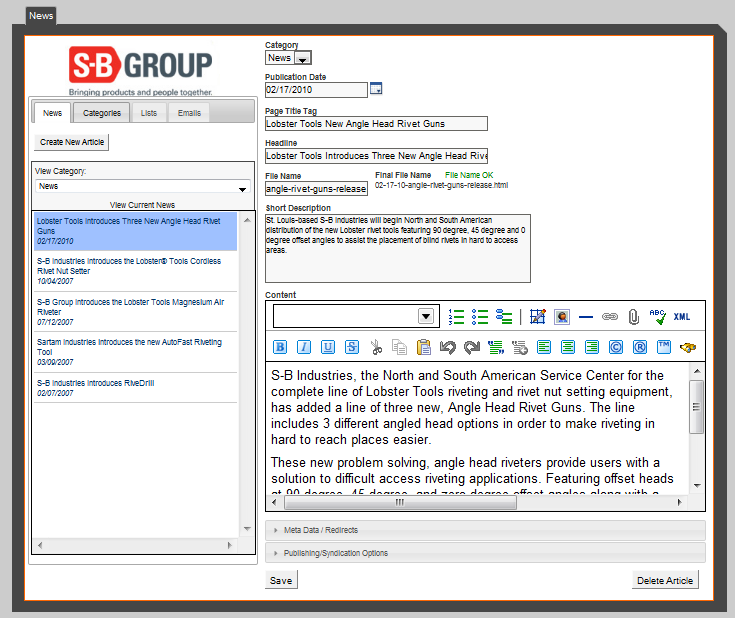Click the indented outline list icon
Image resolution: width=735 pixels, height=618 pixels.
point(504,317)
